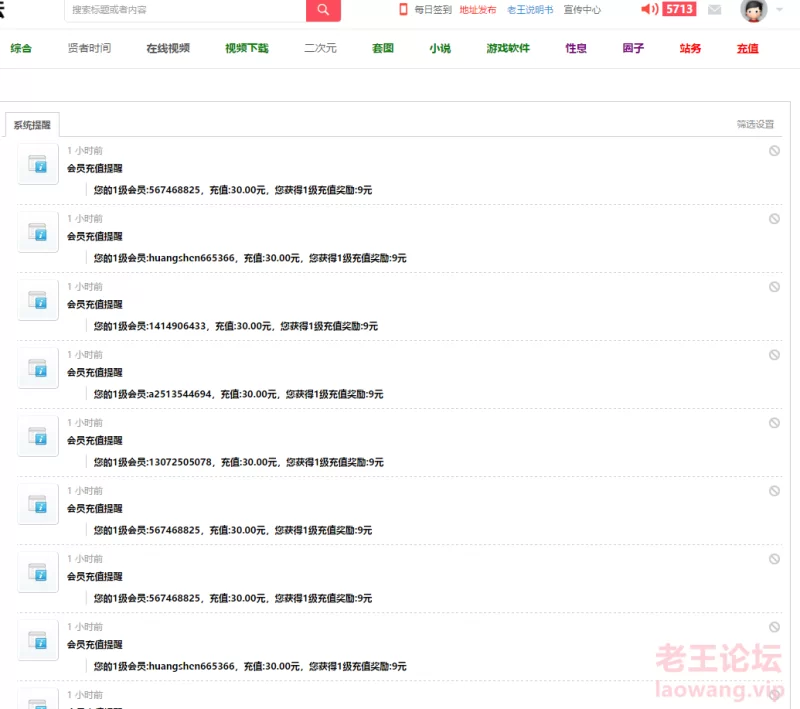Select the 小说 navigation item
Viewport: 800px width, 709px height.
click(x=440, y=48)
